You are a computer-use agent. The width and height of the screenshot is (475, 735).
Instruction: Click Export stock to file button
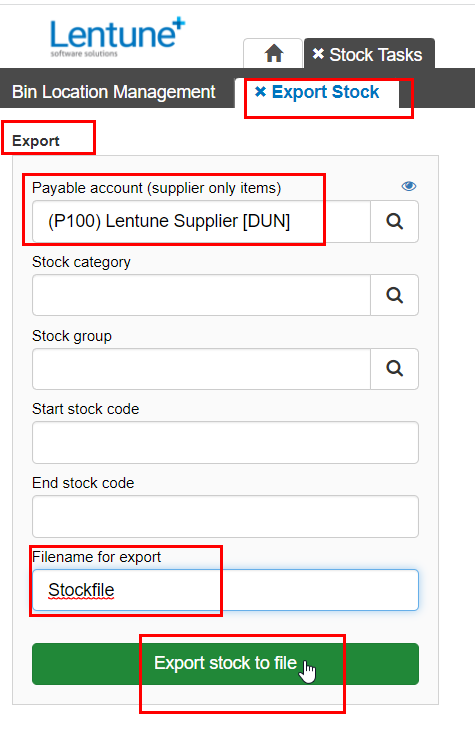pos(225,664)
